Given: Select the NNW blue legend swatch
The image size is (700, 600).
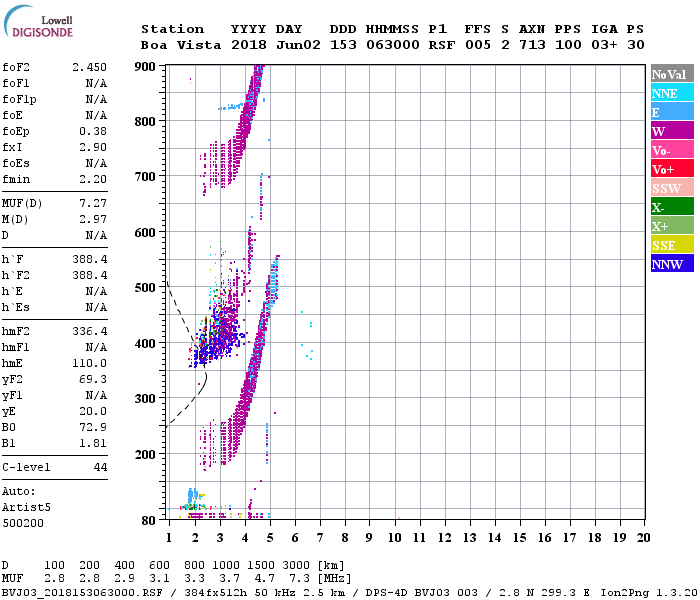Looking at the screenshot, I should 672,263.
